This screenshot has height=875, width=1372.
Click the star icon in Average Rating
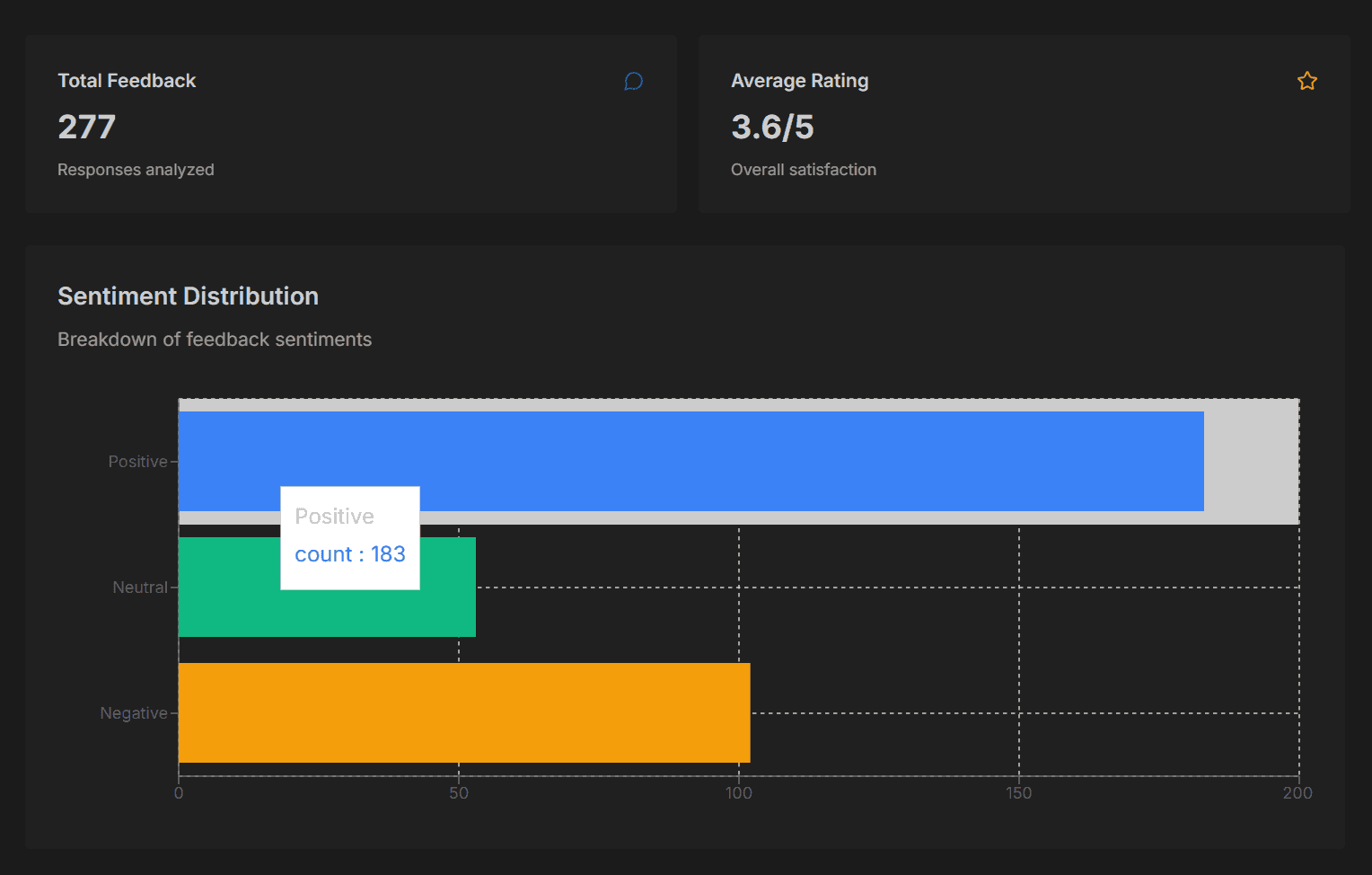1306,82
